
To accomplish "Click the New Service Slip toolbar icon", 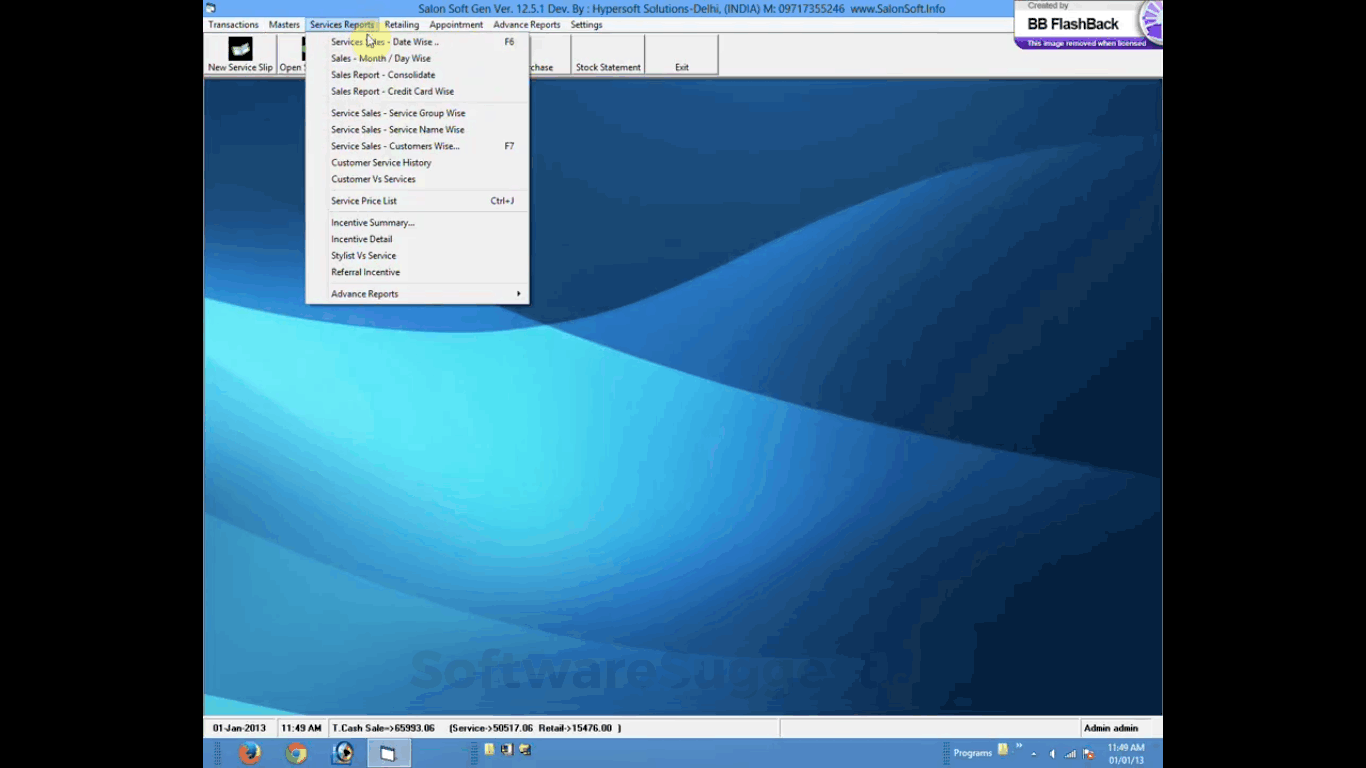I will [240, 55].
